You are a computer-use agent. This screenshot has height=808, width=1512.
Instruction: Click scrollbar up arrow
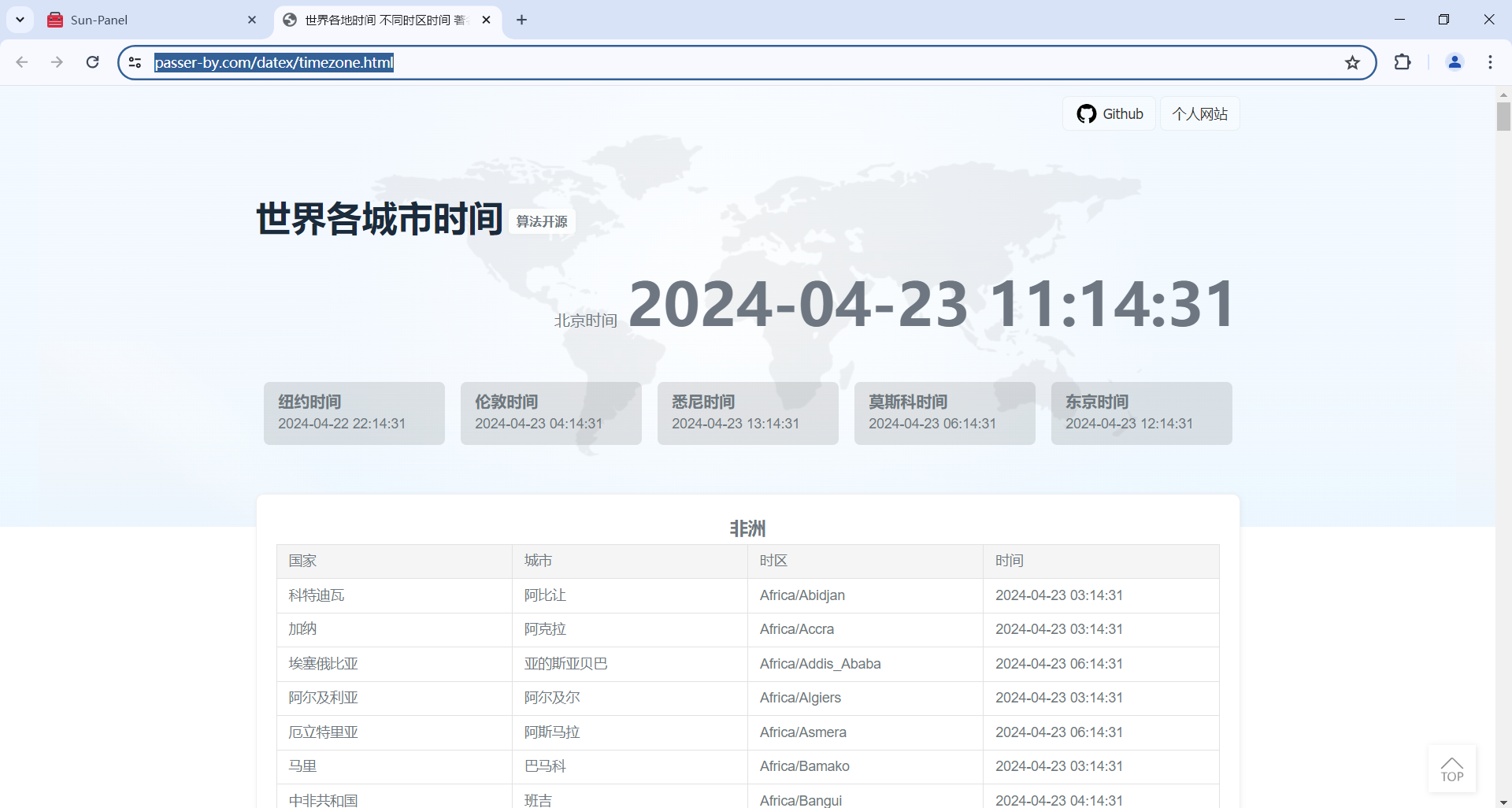point(1503,94)
